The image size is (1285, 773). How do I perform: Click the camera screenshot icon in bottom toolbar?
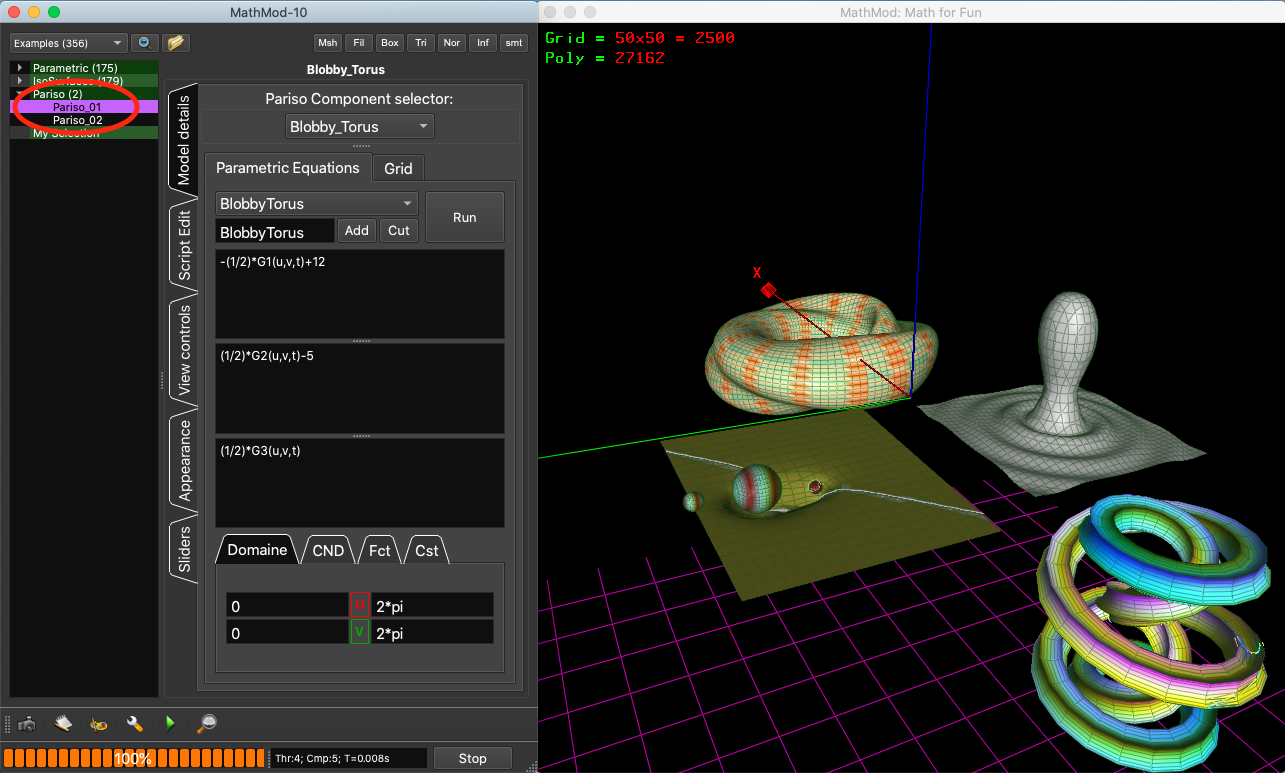[27, 723]
